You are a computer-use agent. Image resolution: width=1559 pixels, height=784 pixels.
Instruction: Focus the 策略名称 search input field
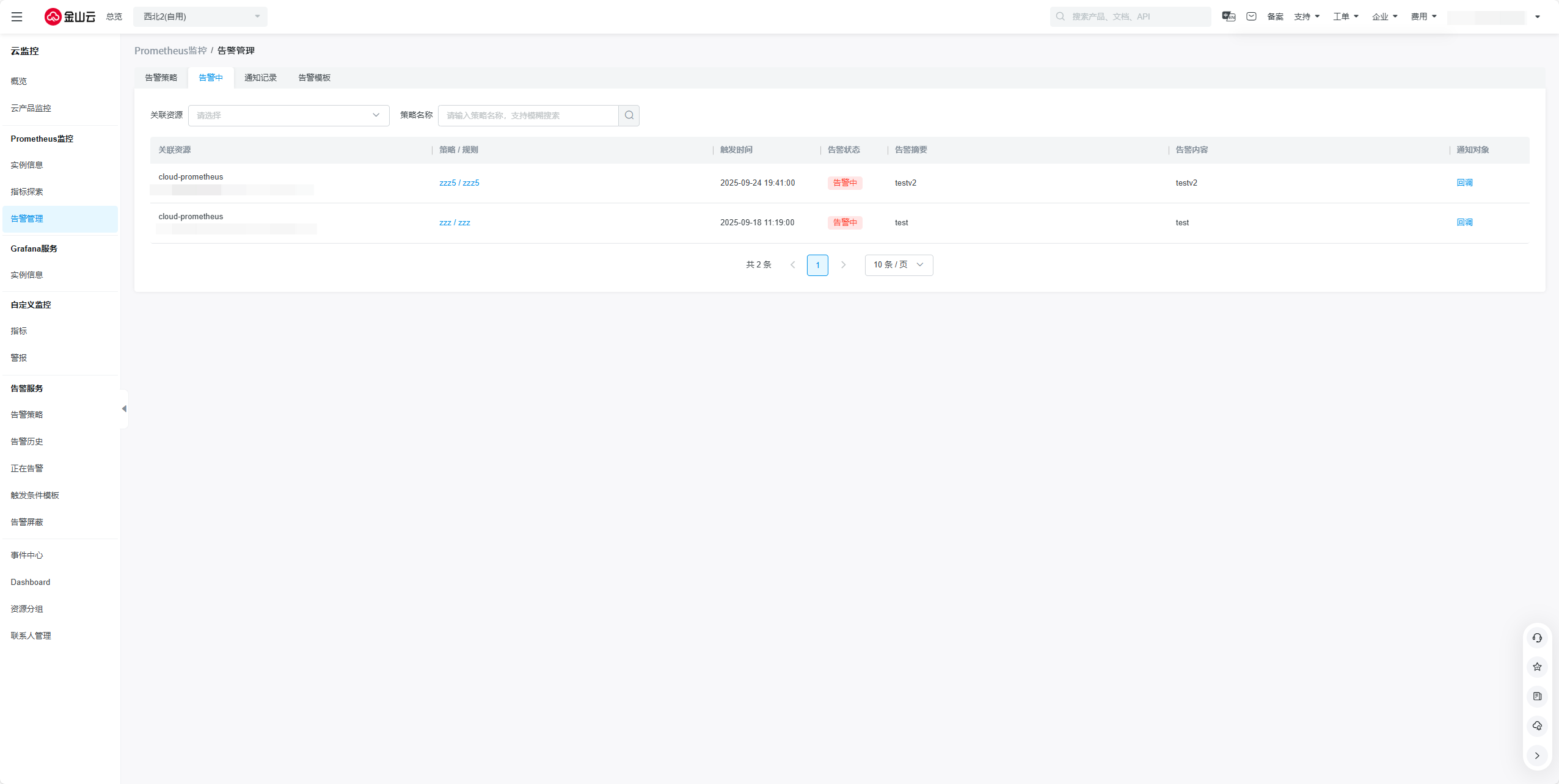pos(528,115)
